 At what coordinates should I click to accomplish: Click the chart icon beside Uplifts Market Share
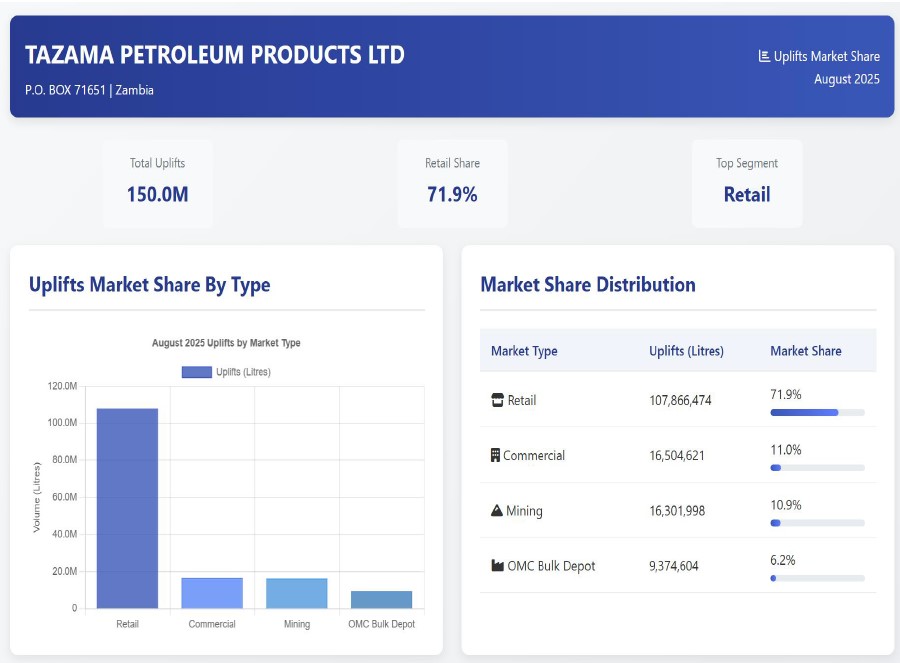[x=764, y=57]
